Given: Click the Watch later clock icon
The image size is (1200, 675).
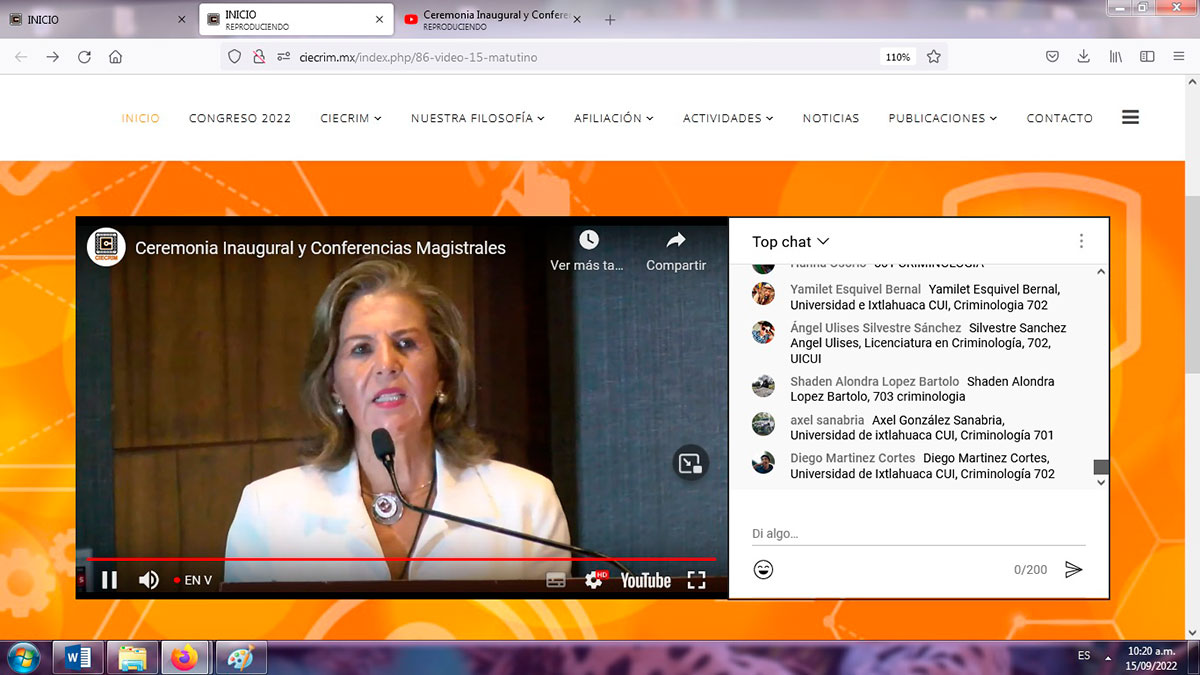Looking at the screenshot, I should coord(588,240).
